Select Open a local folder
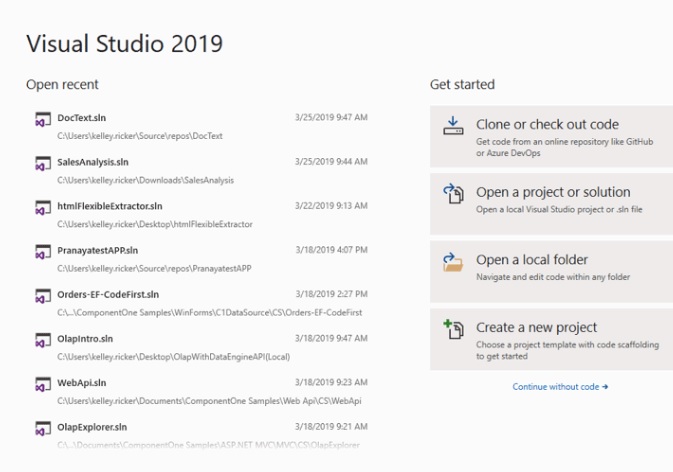This screenshot has width=673, height=472. pos(552,272)
